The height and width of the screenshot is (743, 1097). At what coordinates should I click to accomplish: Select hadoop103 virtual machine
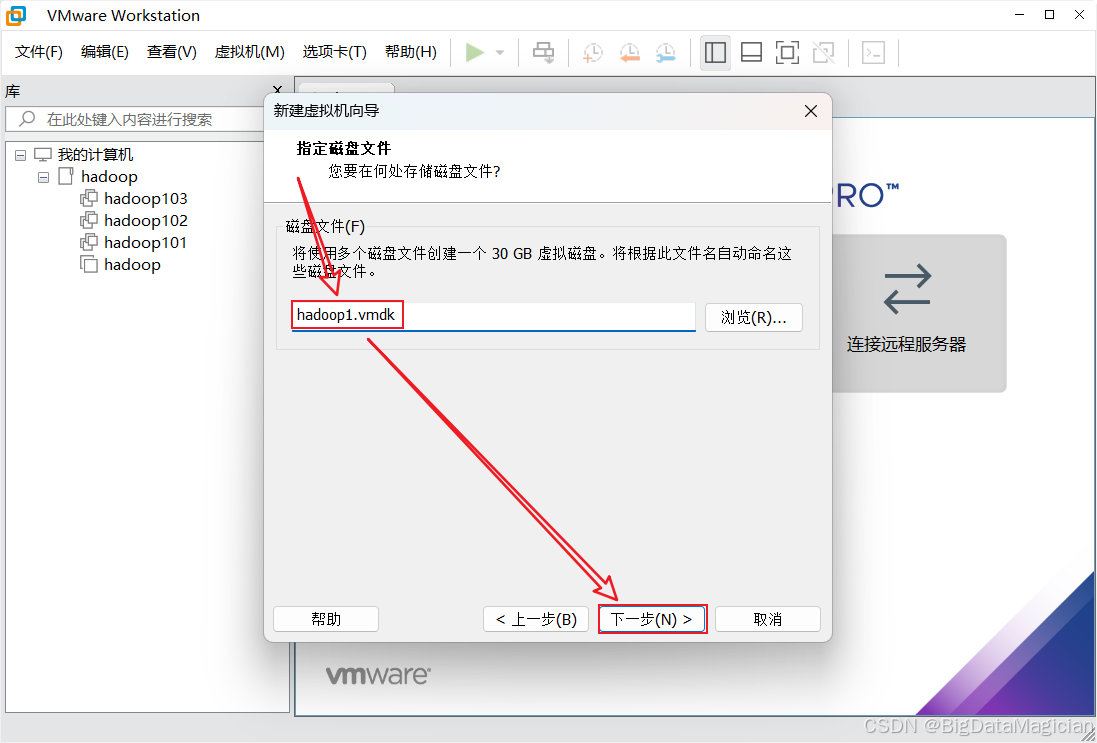point(146,199)
